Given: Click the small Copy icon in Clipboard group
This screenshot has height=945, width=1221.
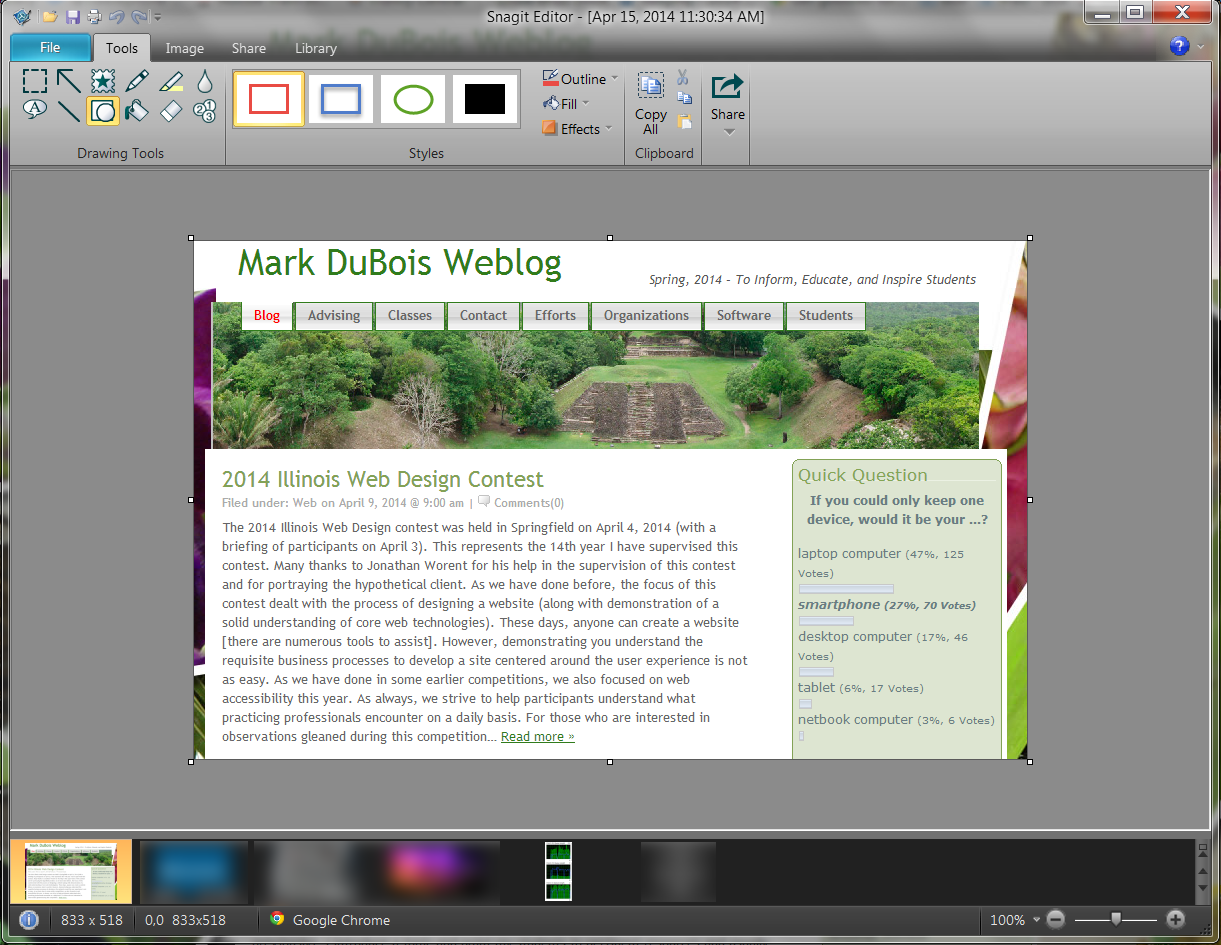Looking at the screenshot, I should pos(685,98).
